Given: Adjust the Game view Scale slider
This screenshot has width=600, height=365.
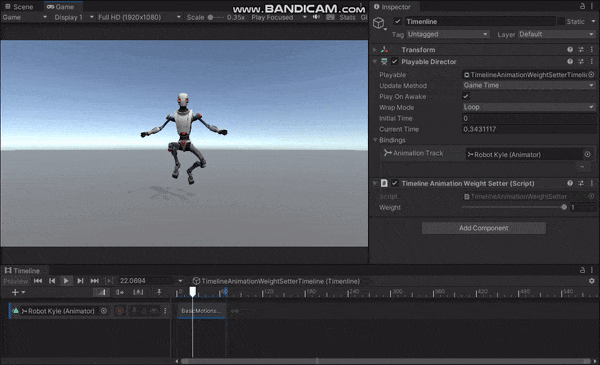Looking at the screenshot, I should pyautogui.click(x=215, y=17).
